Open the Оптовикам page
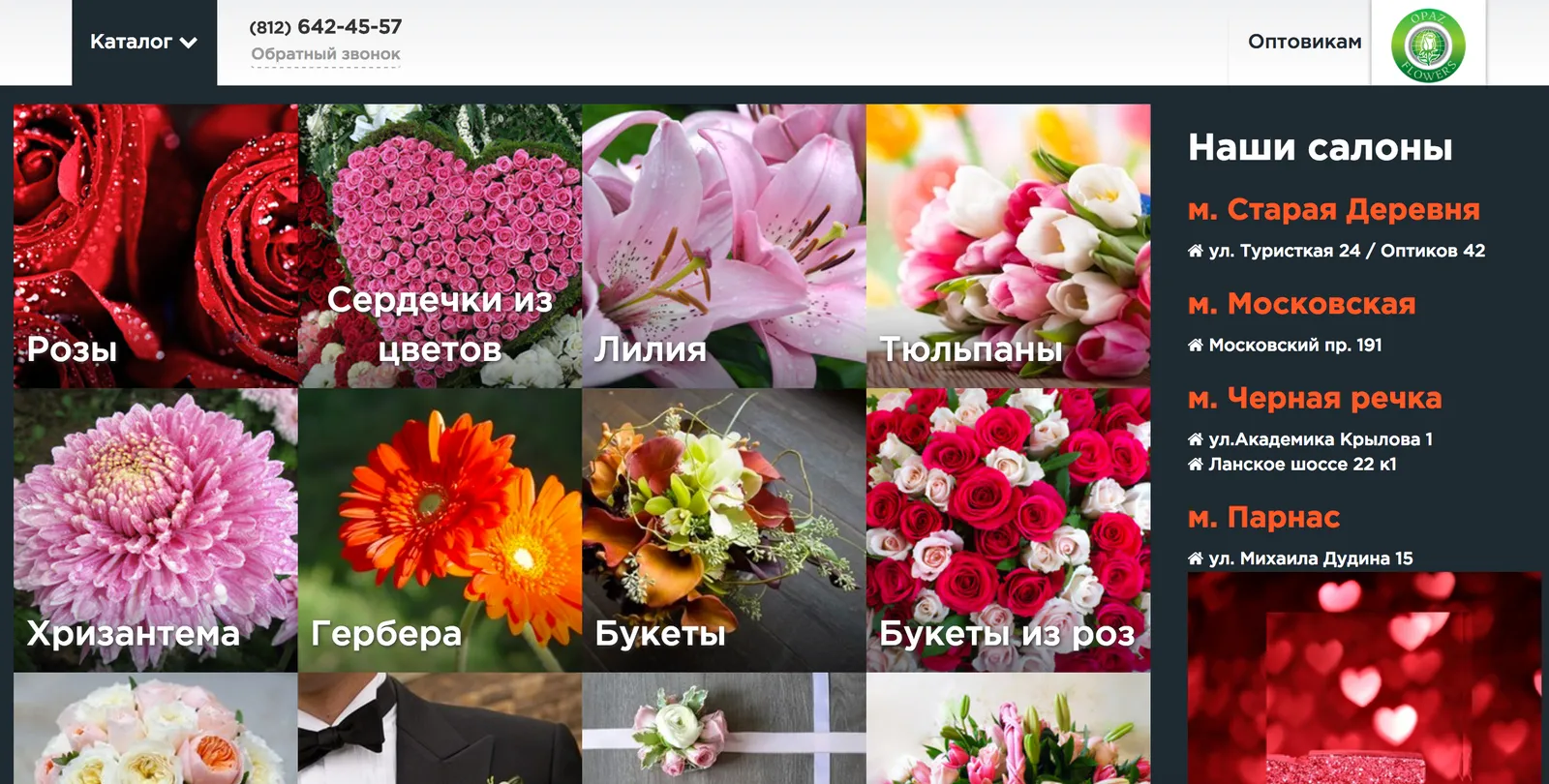Viewport: 1549px width, 784px height. [x=1304, y=42]
